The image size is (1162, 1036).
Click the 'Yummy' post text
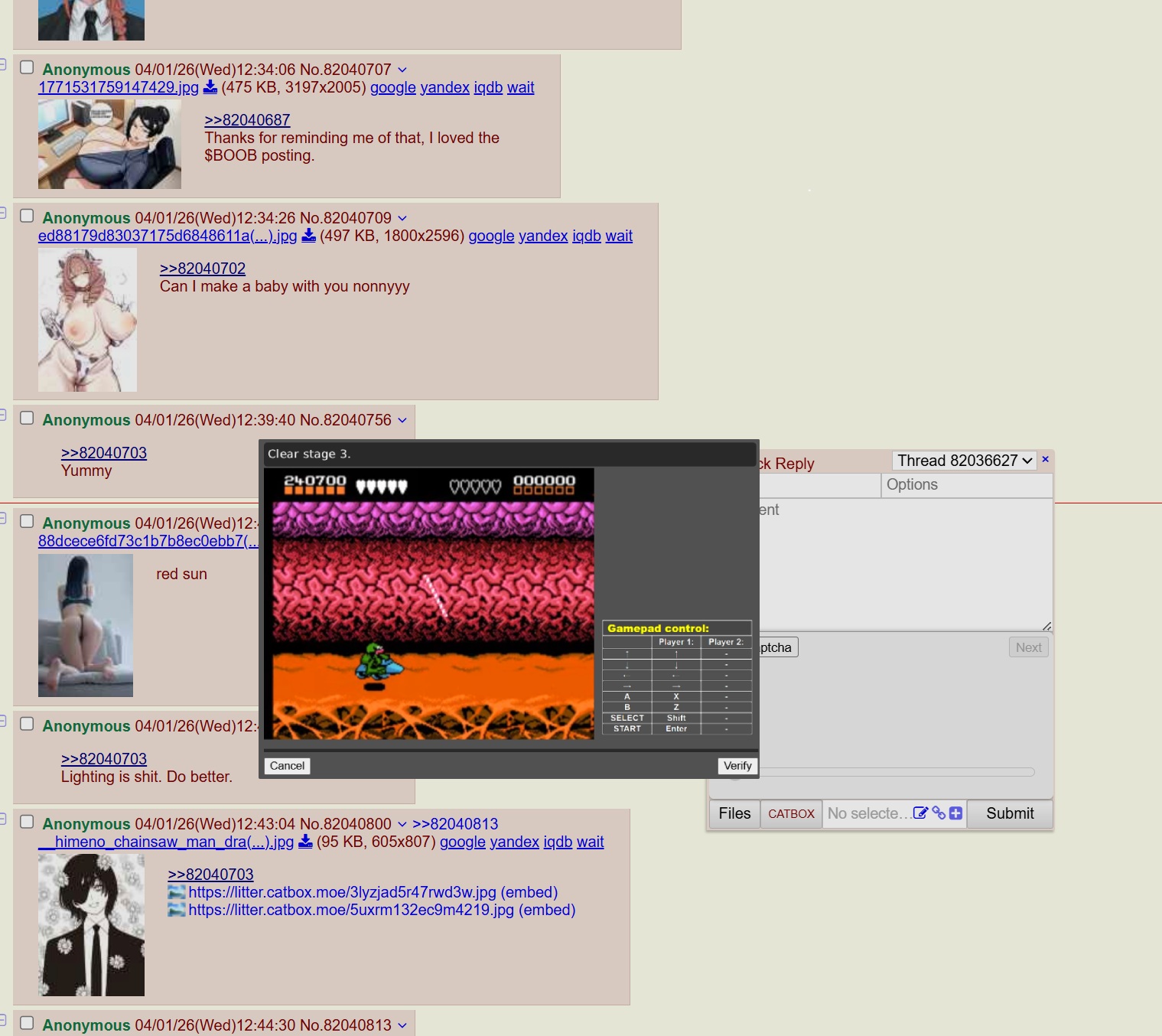(x=86, y=471)
